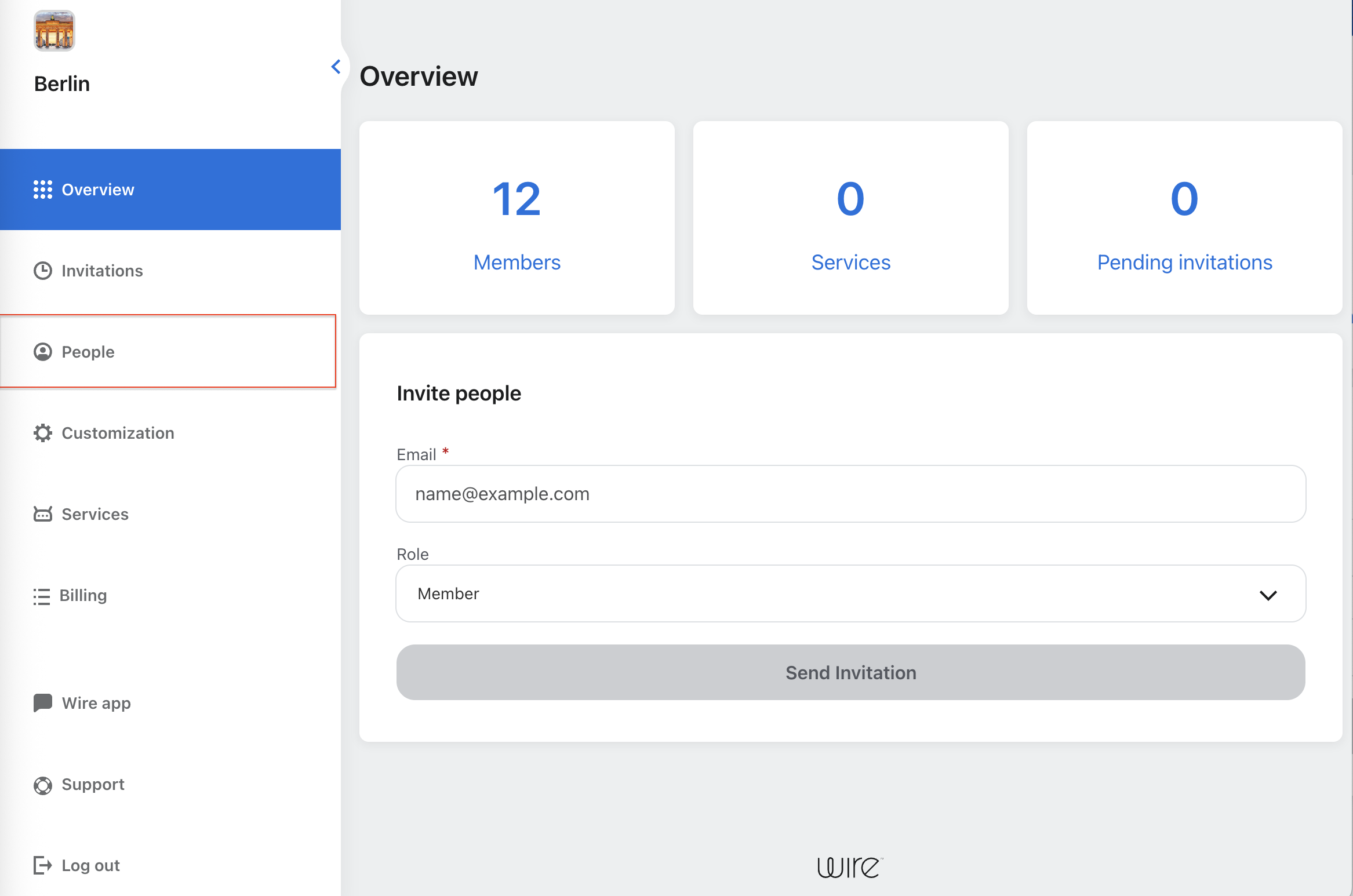
Task: Click the Billing list icon
Action: pos(42,596)
